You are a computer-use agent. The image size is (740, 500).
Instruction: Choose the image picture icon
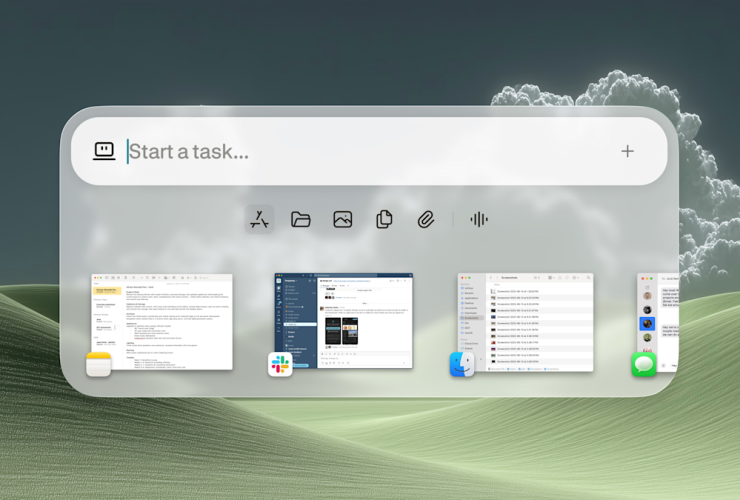343,219
